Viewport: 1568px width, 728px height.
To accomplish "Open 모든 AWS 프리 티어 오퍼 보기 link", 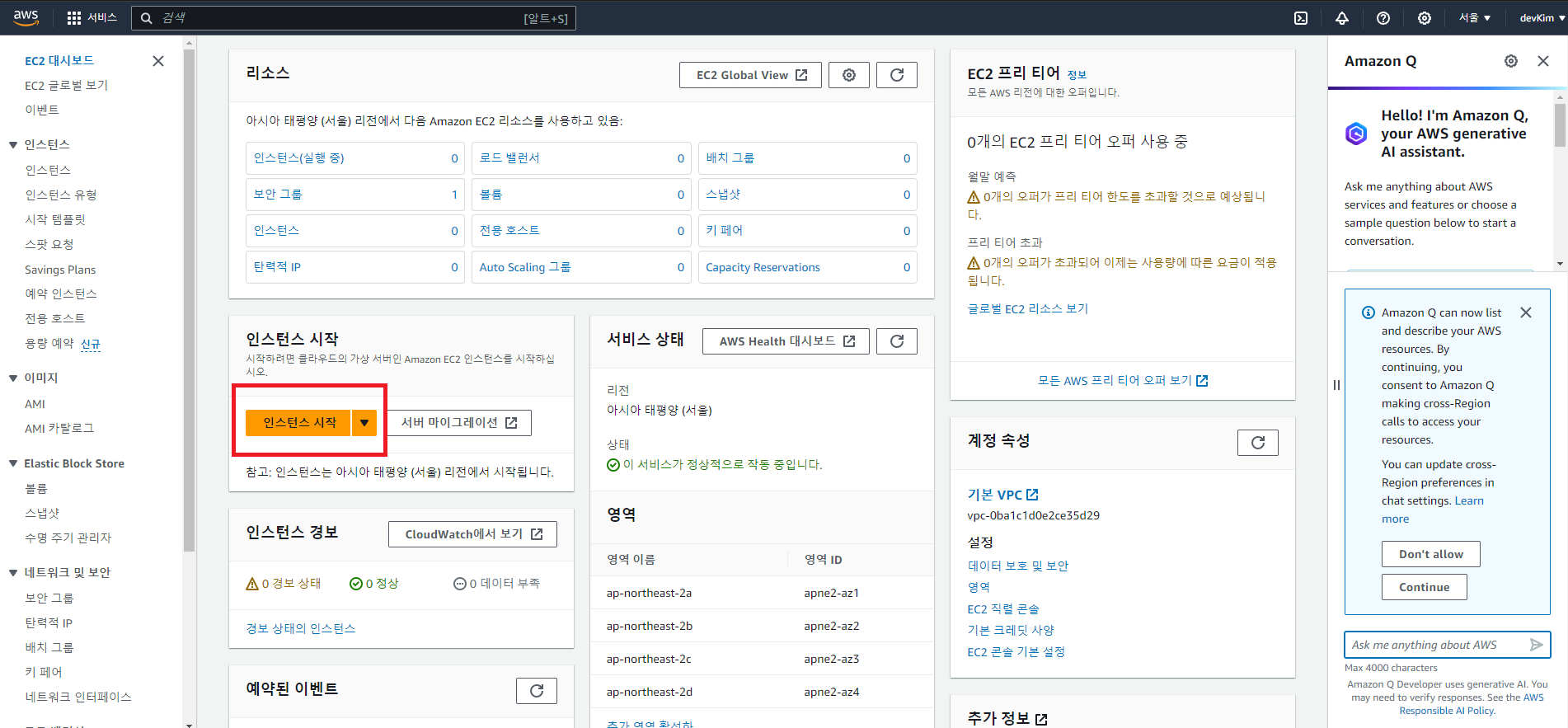I will pos(1123,381).
